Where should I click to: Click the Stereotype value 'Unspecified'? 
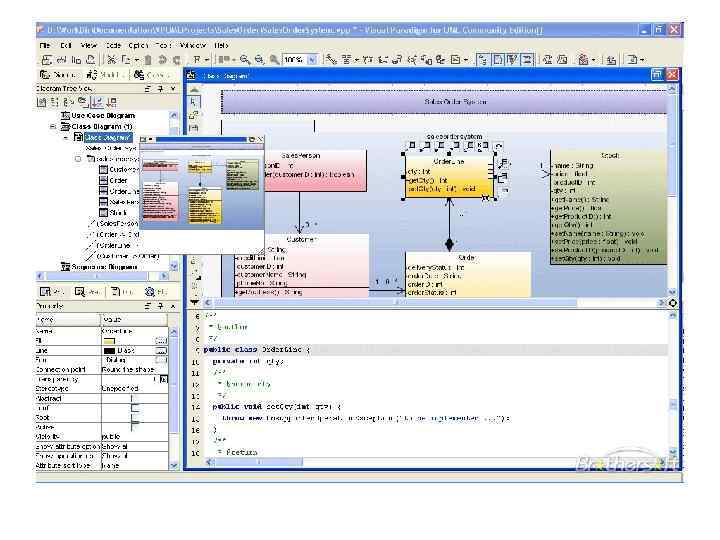point(120,388)
